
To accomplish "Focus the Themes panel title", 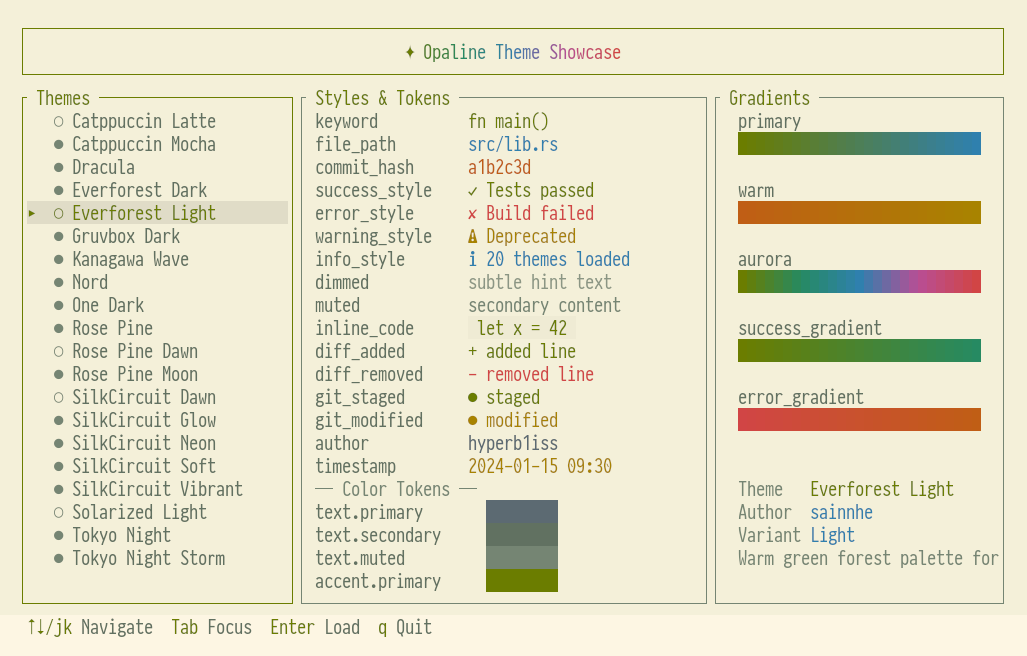I will click(63, 98).
